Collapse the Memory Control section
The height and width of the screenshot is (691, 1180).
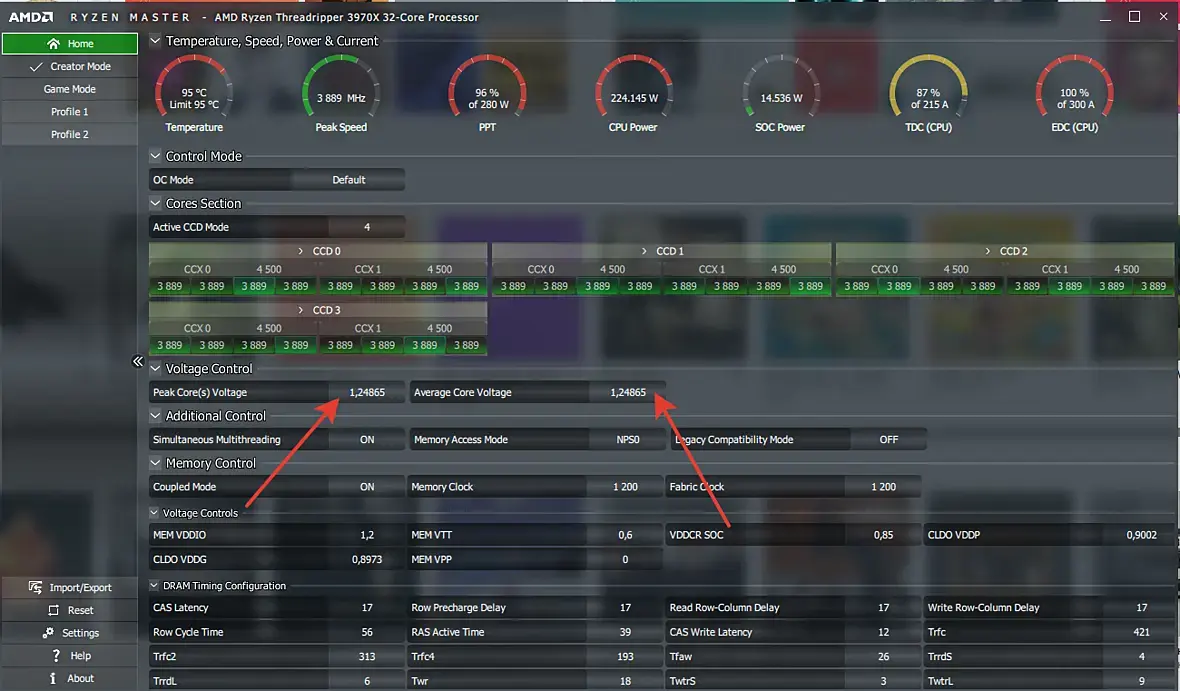tap(155, 463)
